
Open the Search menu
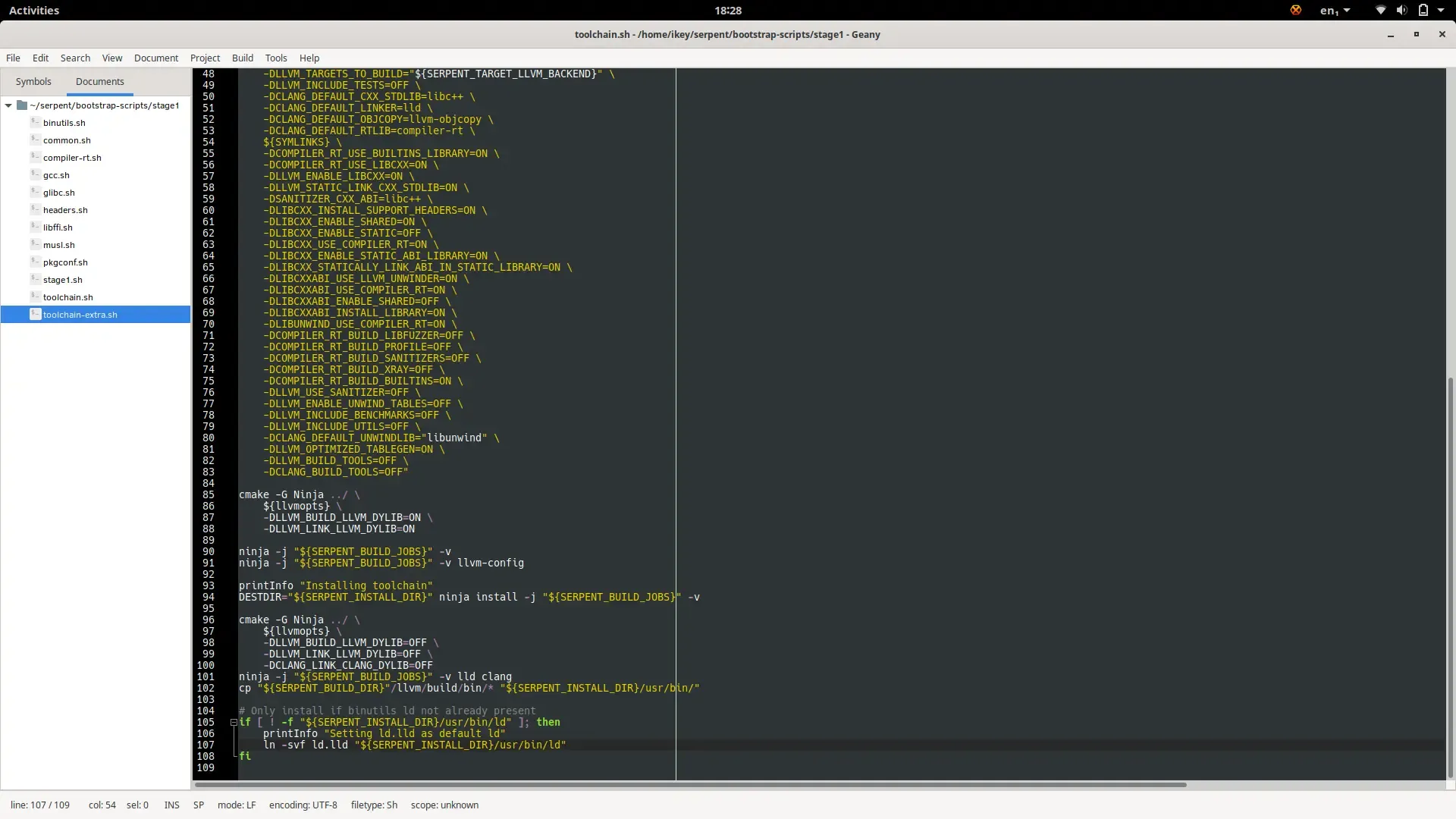(x=75, y=58)
